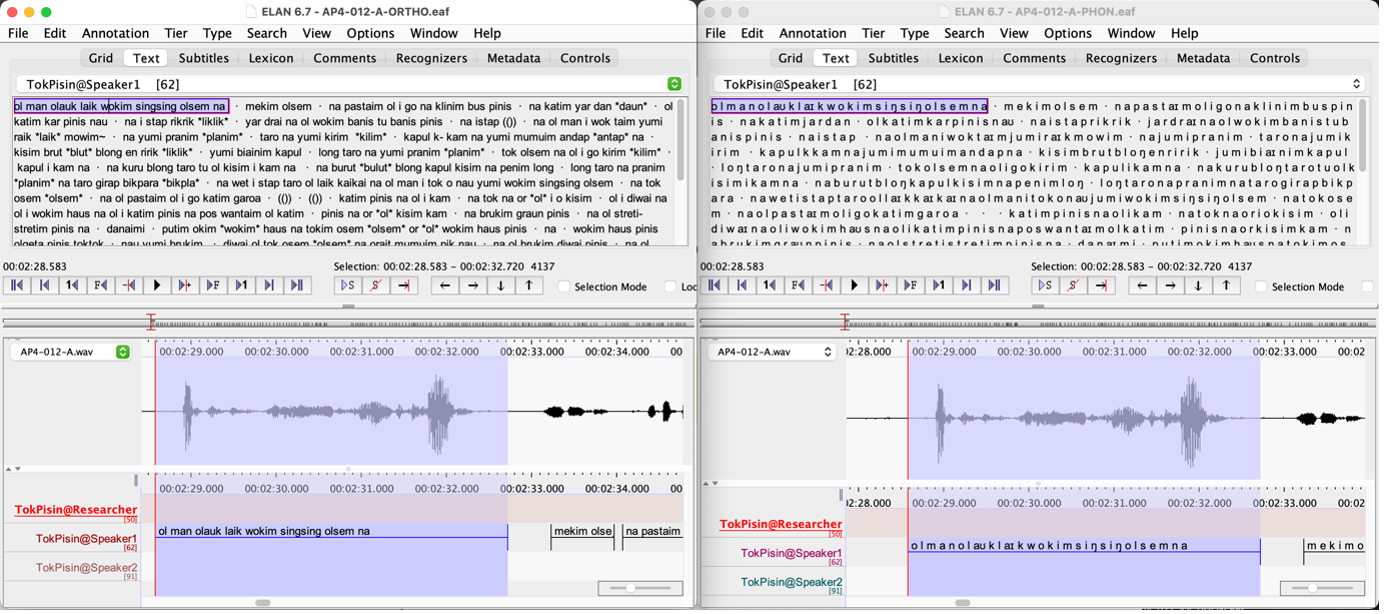1384x614 pixels.
Task: Open Annotation menu in ORTHO window
Action: [x=115, y=33]
